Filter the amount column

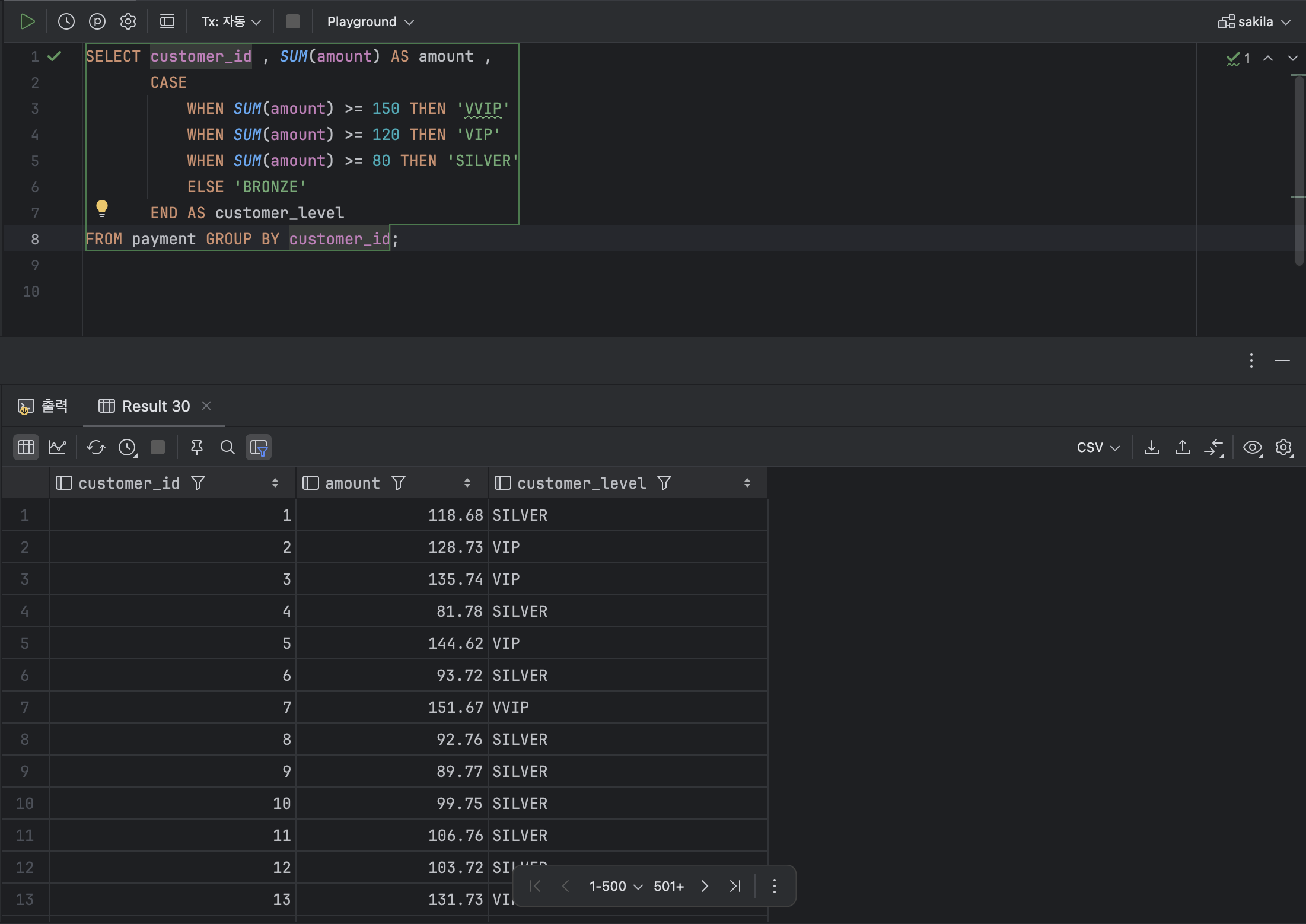pos(399,483)
